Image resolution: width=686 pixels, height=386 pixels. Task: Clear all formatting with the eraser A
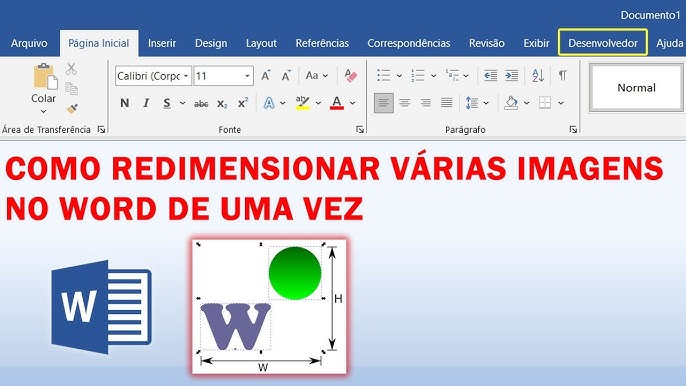(350, 76)
